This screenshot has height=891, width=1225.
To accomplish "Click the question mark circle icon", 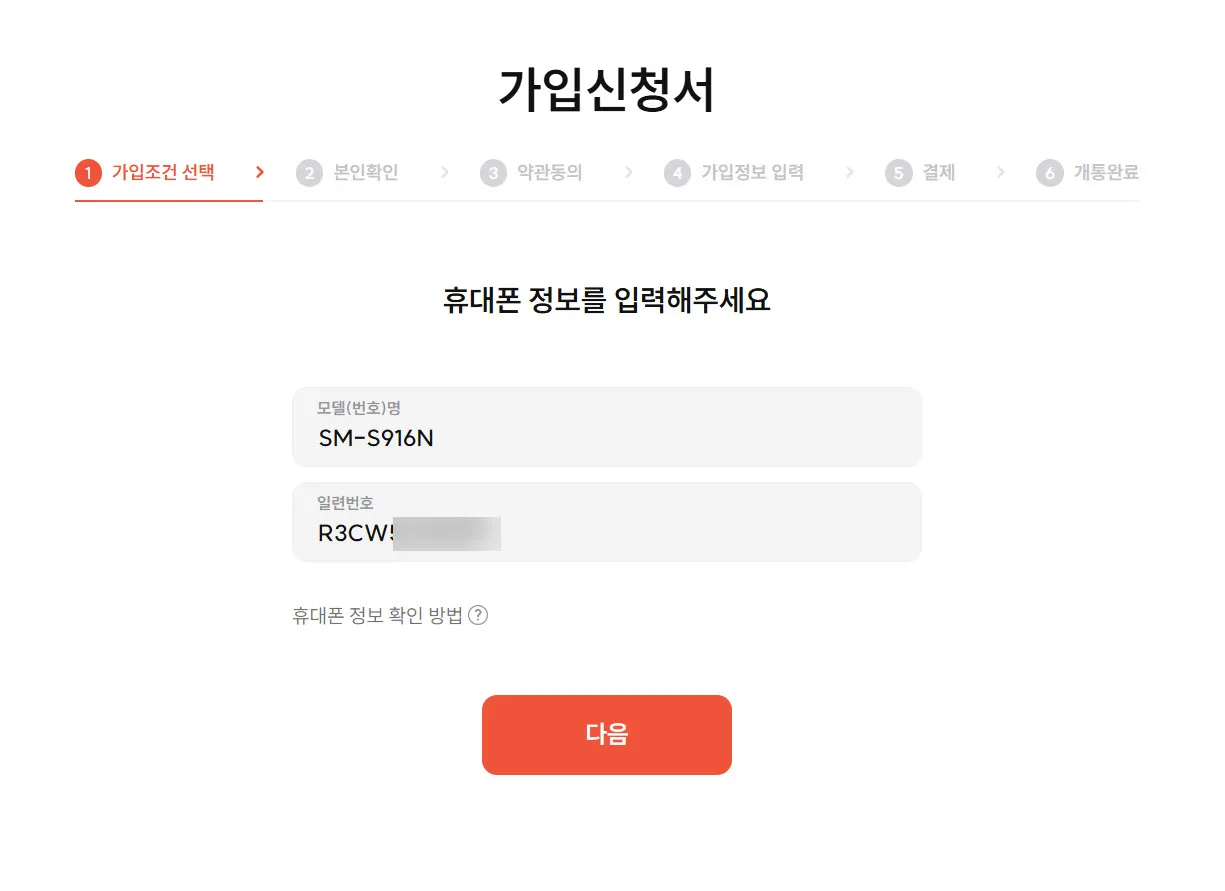I will coord(478,615).
